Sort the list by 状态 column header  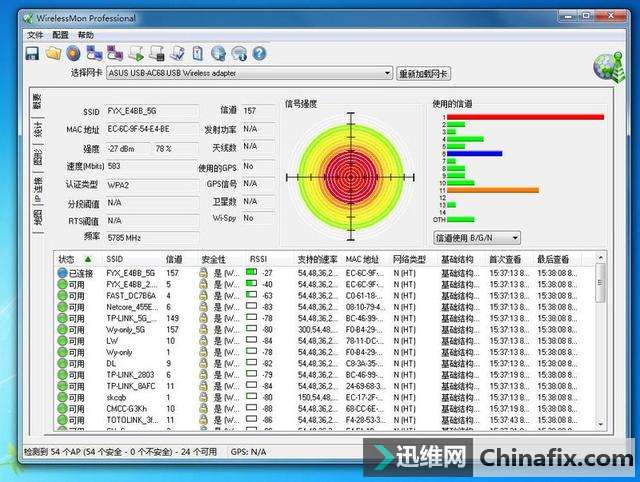coord(75,259)
